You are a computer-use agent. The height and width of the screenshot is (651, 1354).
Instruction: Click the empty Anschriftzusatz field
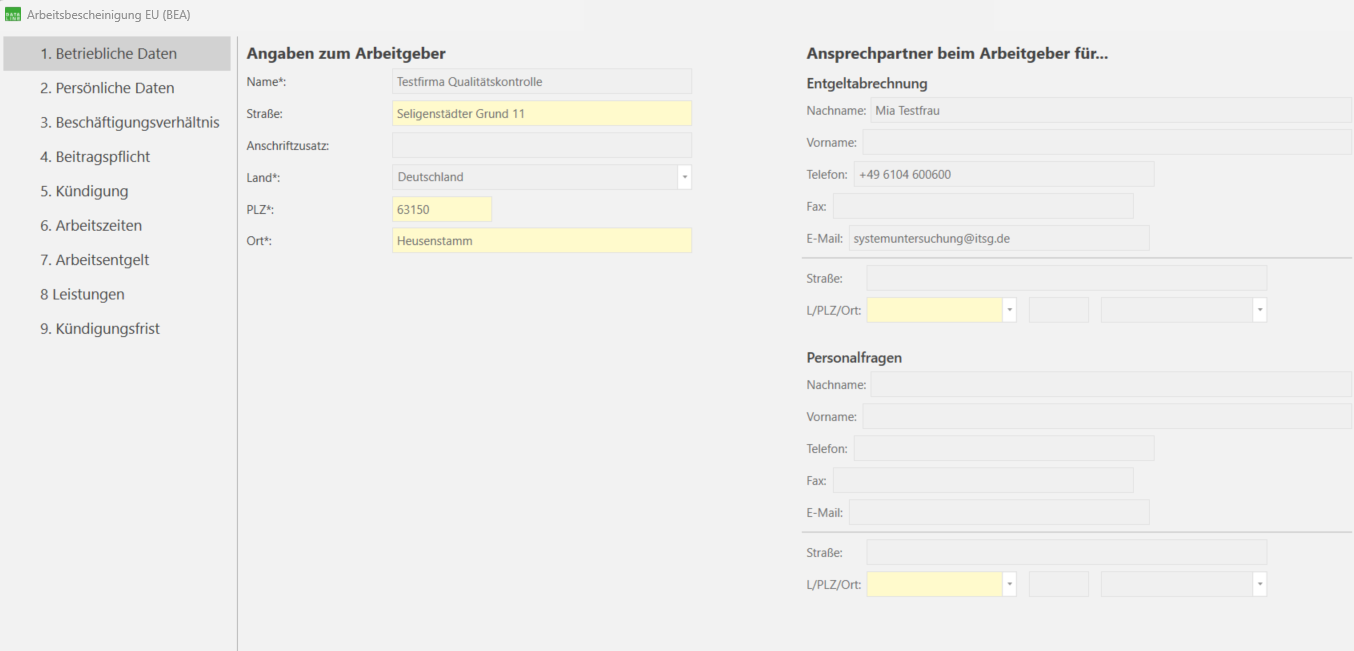(x=542, y=145)
